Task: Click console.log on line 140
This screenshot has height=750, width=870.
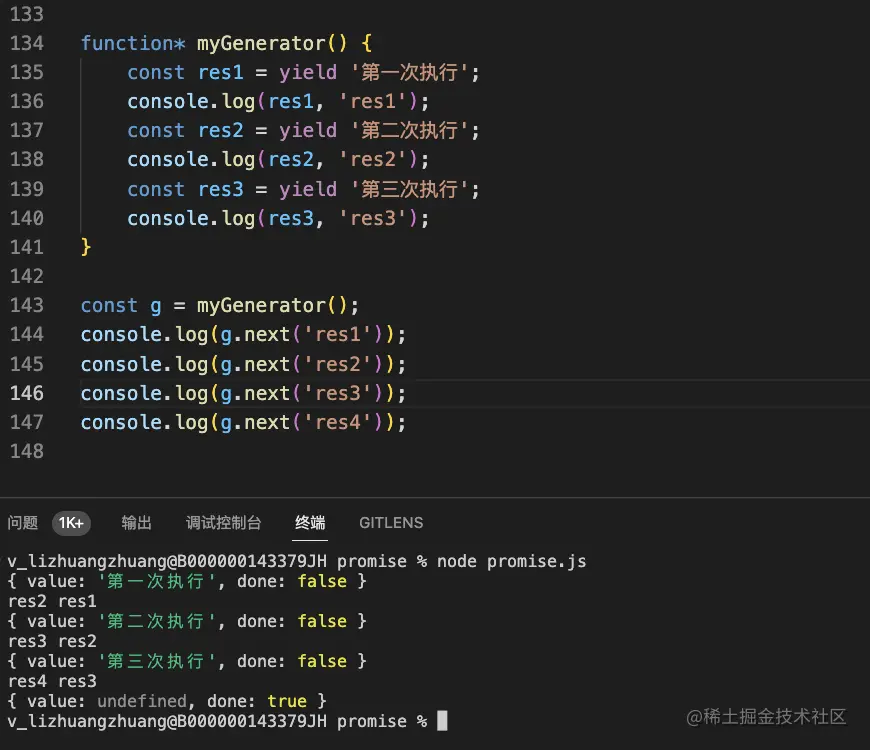Action: (x=191, y=219)
